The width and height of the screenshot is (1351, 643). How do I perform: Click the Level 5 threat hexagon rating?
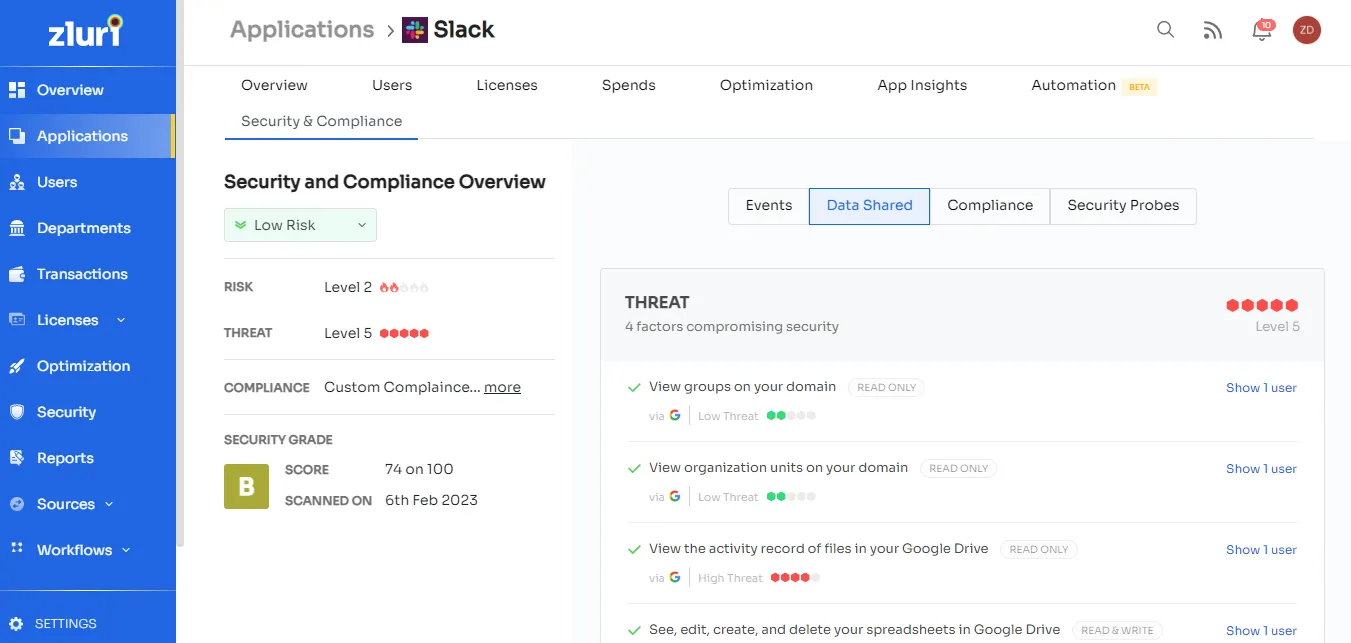click(x=1262, y=305)
